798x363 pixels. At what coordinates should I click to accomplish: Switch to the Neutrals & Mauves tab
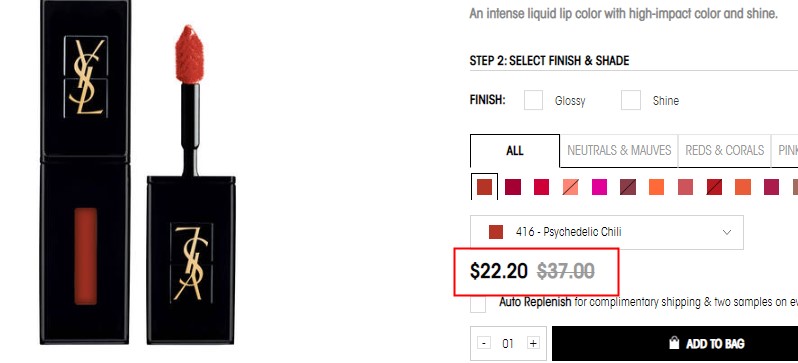[x=619, y=151]
